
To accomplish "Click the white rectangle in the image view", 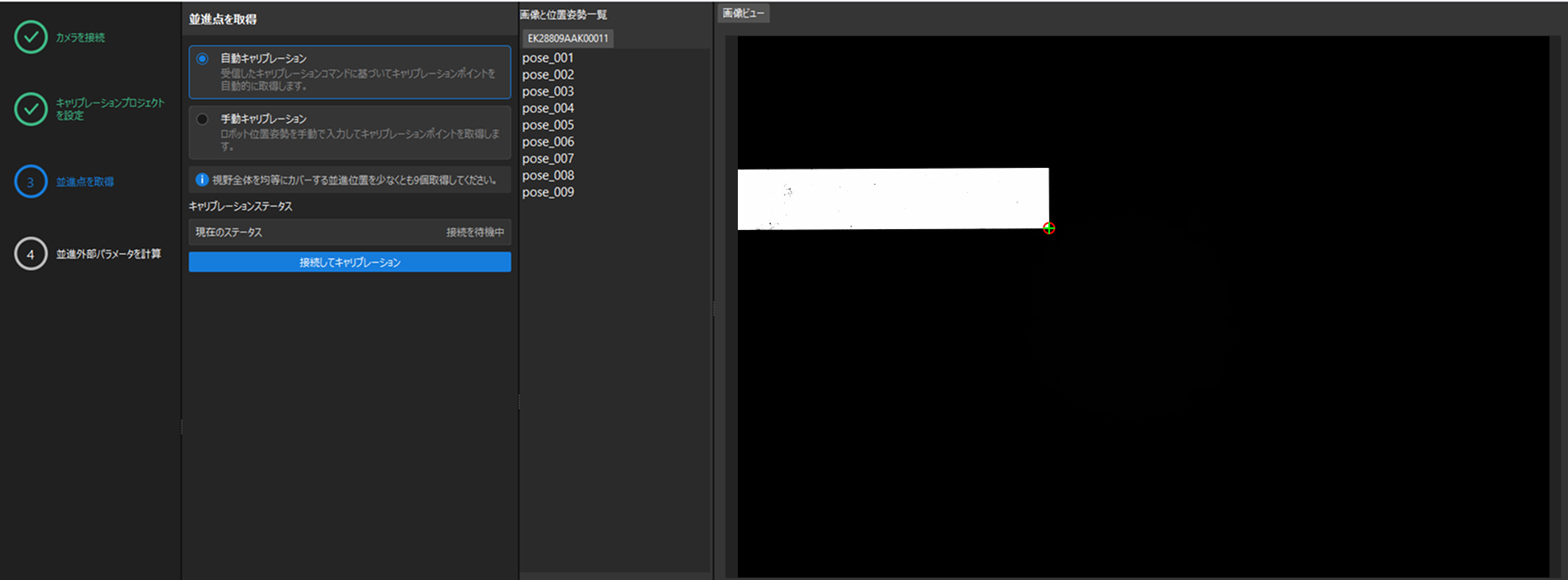I will pyautogui.click(x=893, y=199).
